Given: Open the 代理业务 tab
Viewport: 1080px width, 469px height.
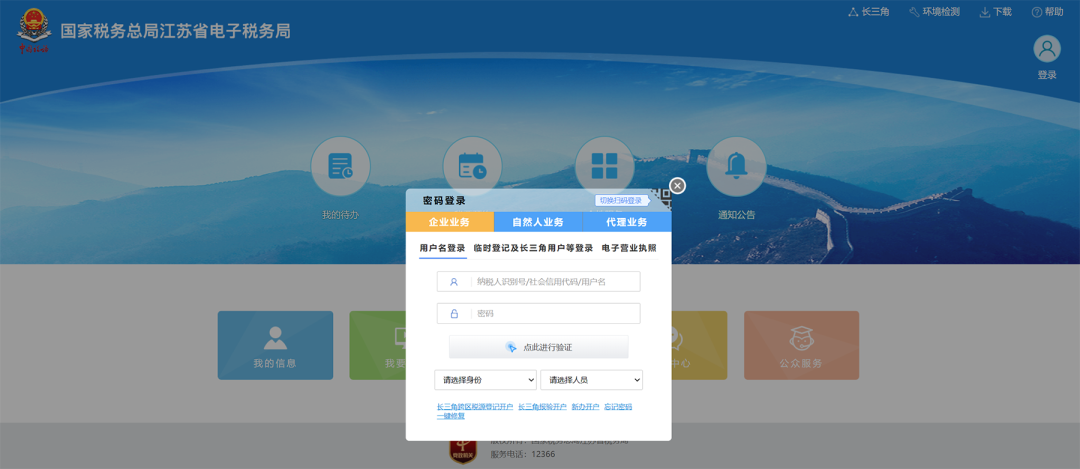Looking at the screenshot, I should coord(627,222).
